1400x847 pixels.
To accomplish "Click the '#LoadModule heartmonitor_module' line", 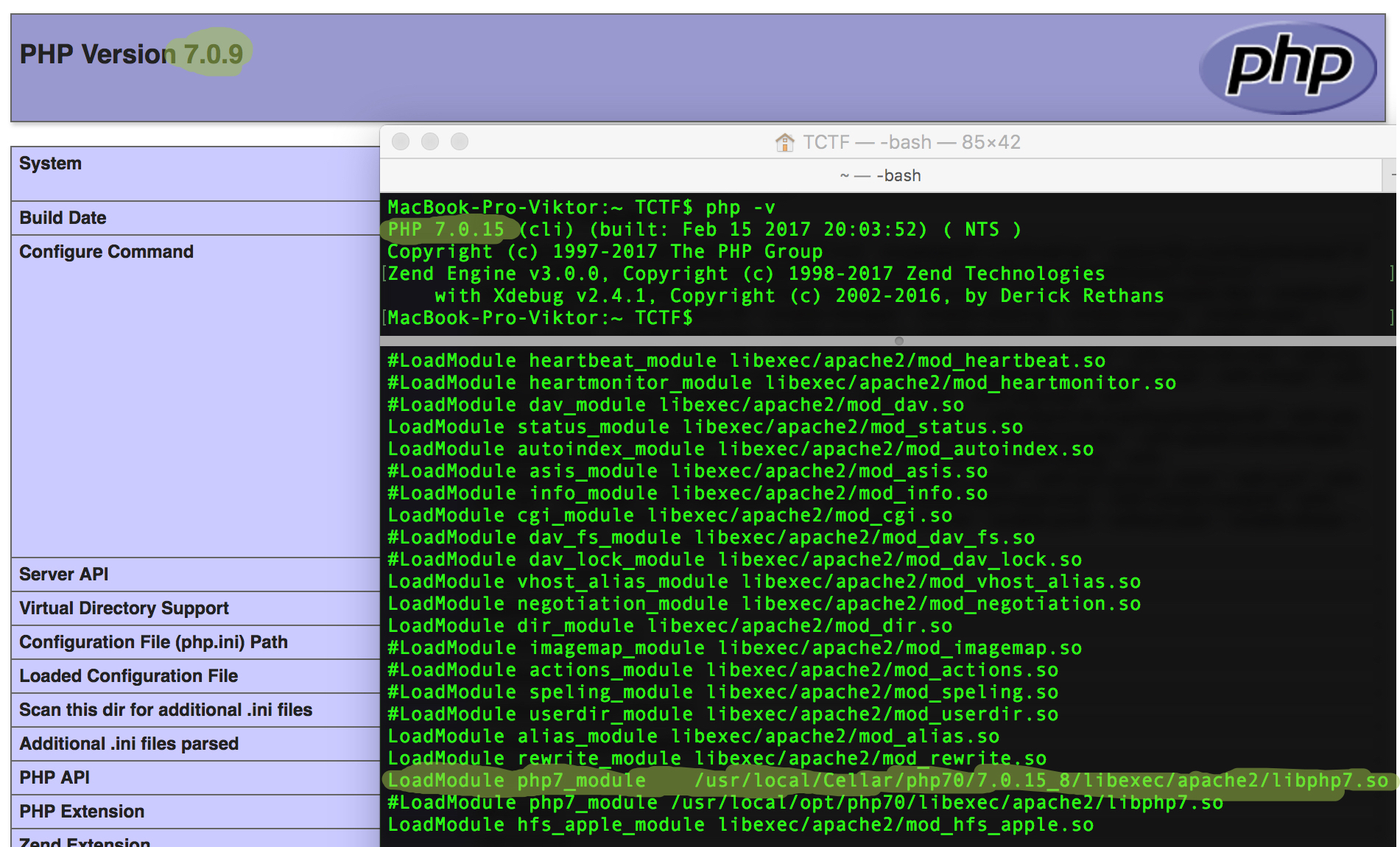I will point(781,383).
